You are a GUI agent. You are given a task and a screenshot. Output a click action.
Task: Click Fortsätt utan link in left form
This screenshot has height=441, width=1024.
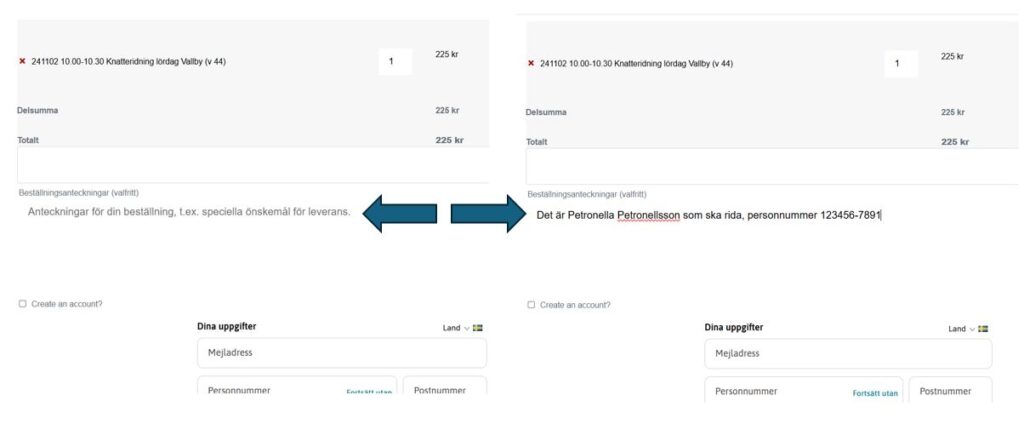369,393
